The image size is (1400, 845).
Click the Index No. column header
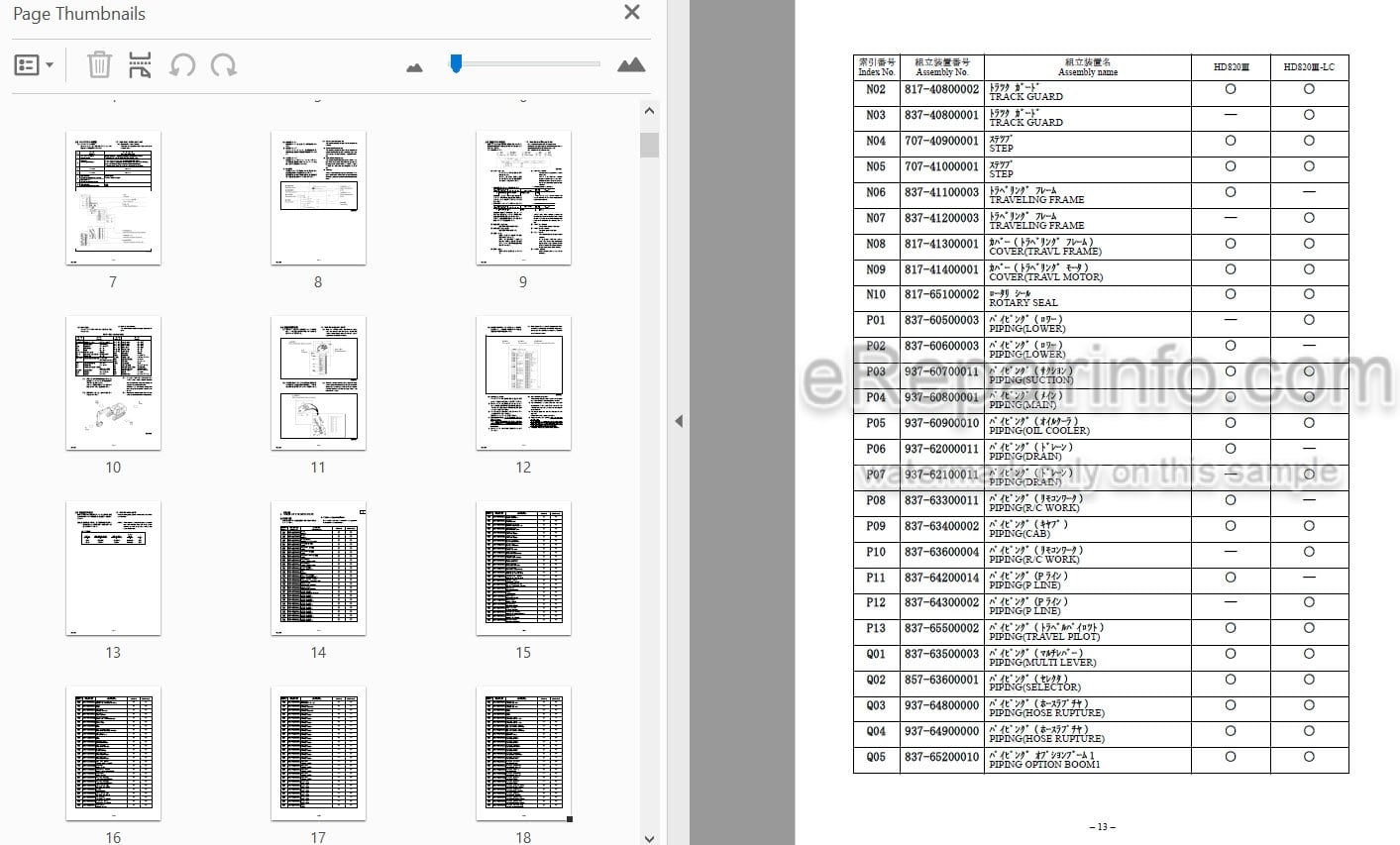point(876,67)
